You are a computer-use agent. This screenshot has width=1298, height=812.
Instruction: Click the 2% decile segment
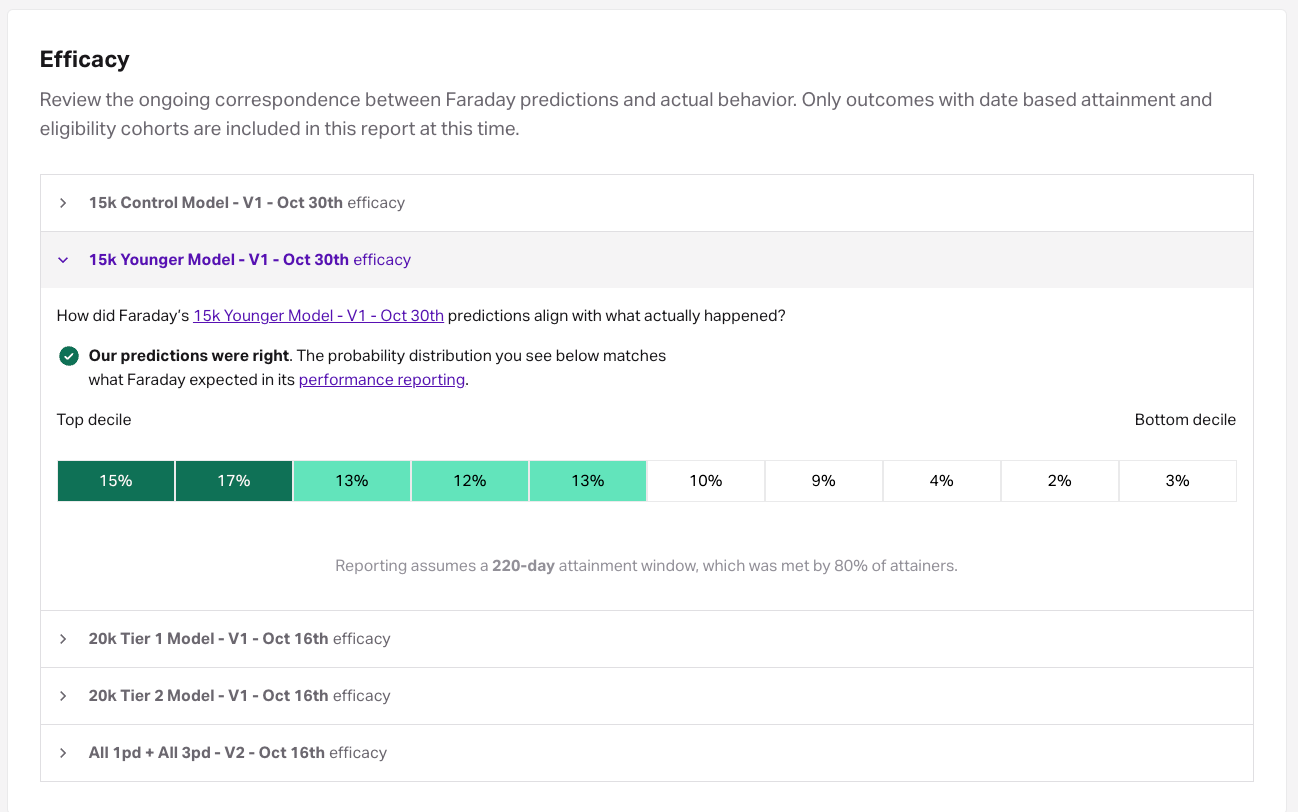point(1060,481)
